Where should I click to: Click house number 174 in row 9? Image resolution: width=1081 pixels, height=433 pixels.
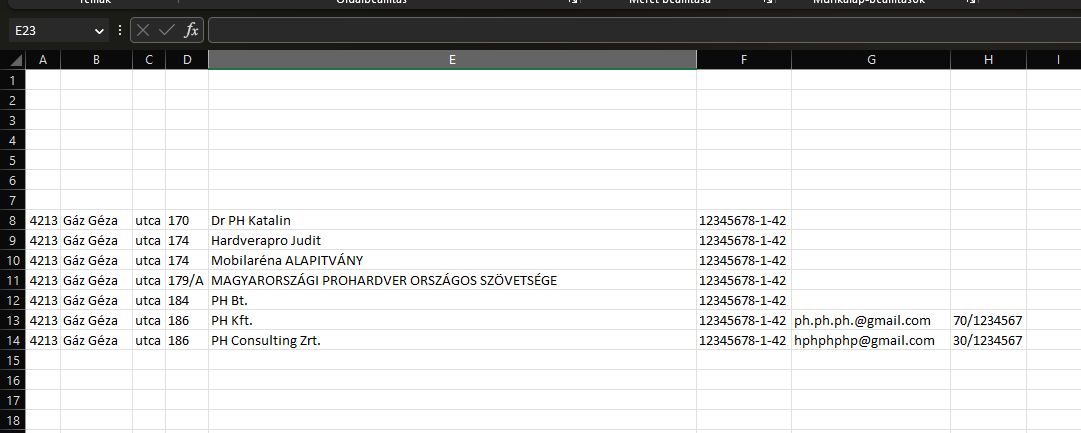click(188, 241)
